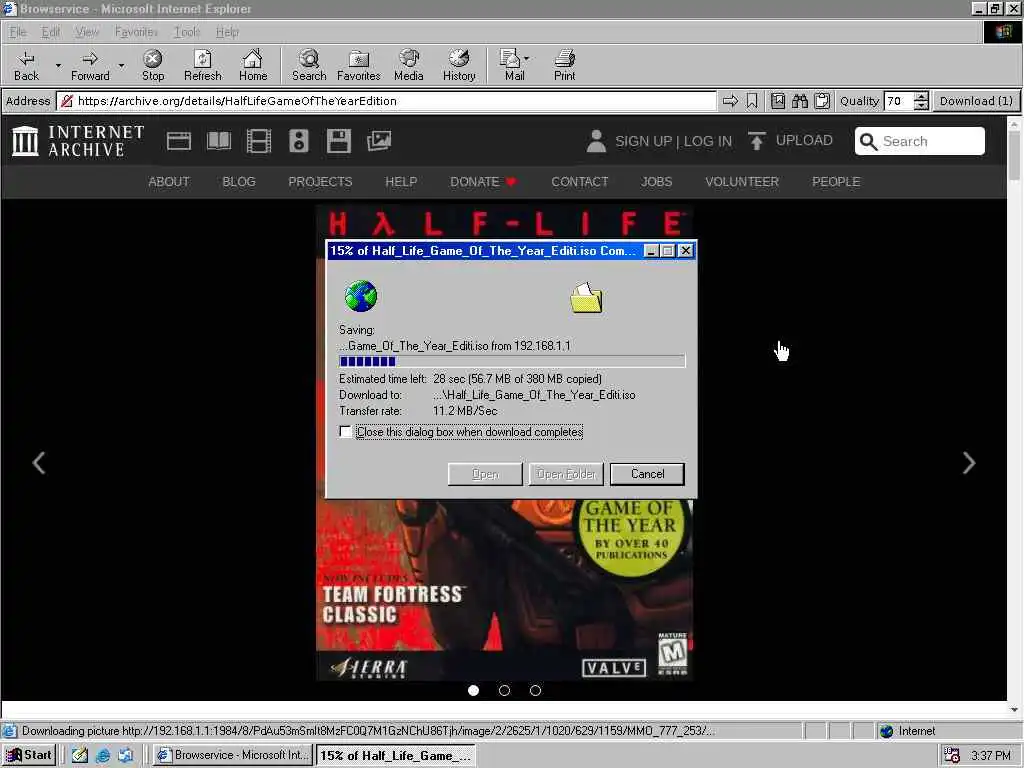Open the Audio speaker icon
This screenshot has height=768, width=1024.
pyautogui.click(x=298, y=141)
